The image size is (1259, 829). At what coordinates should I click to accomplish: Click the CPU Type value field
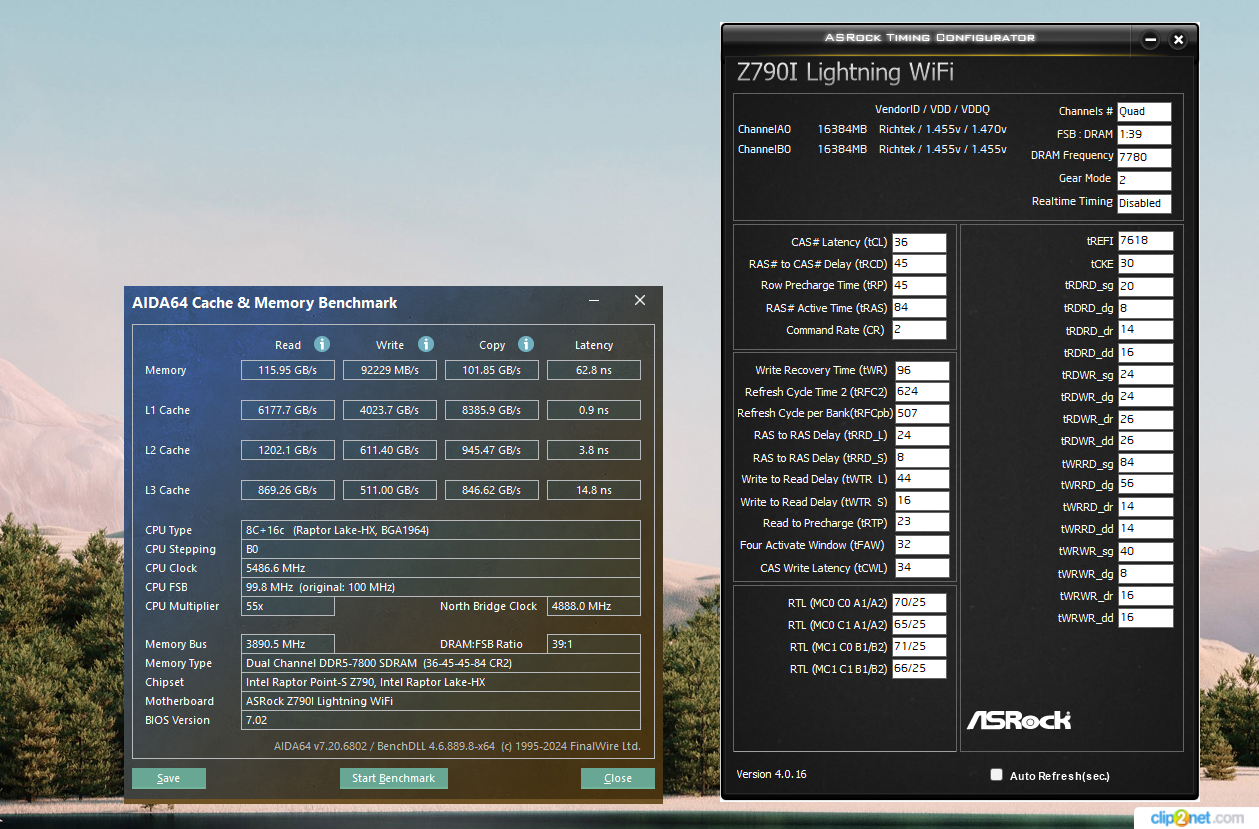(441, 530)
